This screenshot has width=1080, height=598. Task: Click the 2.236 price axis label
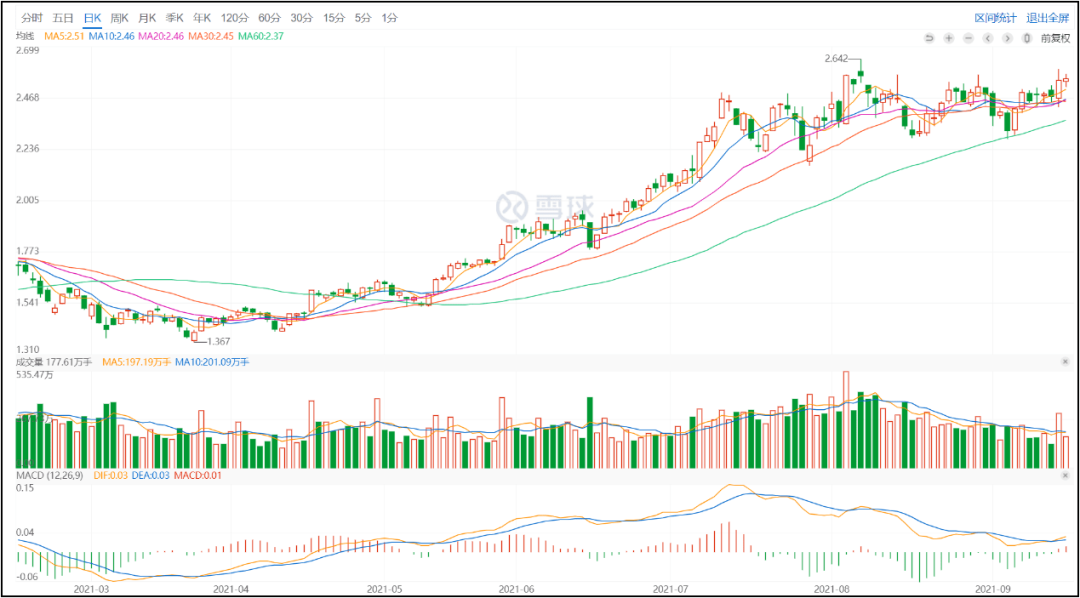[28, 150]
